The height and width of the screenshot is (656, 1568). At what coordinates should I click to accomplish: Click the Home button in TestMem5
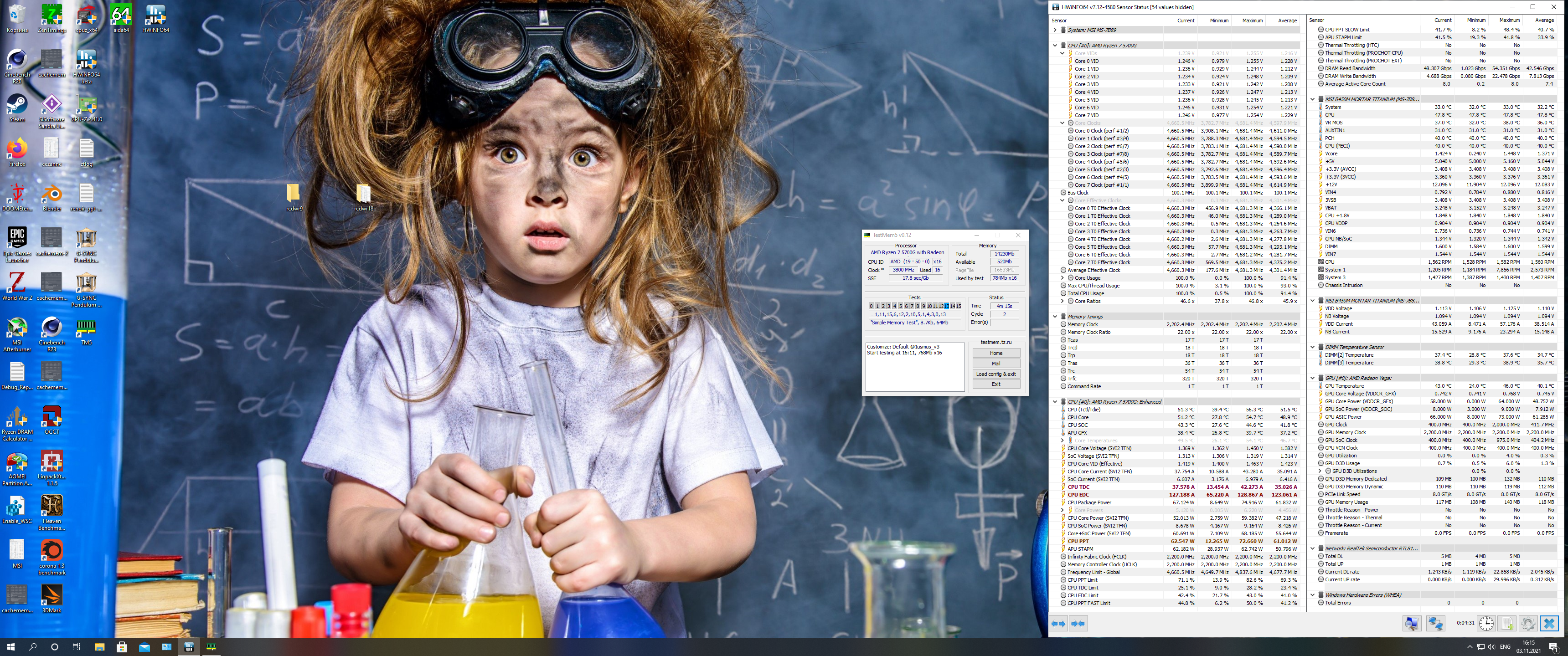tap(996, 353)
